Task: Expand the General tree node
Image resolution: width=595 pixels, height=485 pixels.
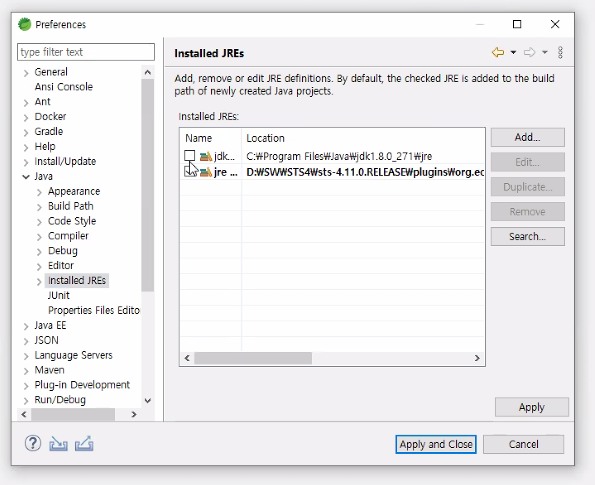Action: click(26, 72)
